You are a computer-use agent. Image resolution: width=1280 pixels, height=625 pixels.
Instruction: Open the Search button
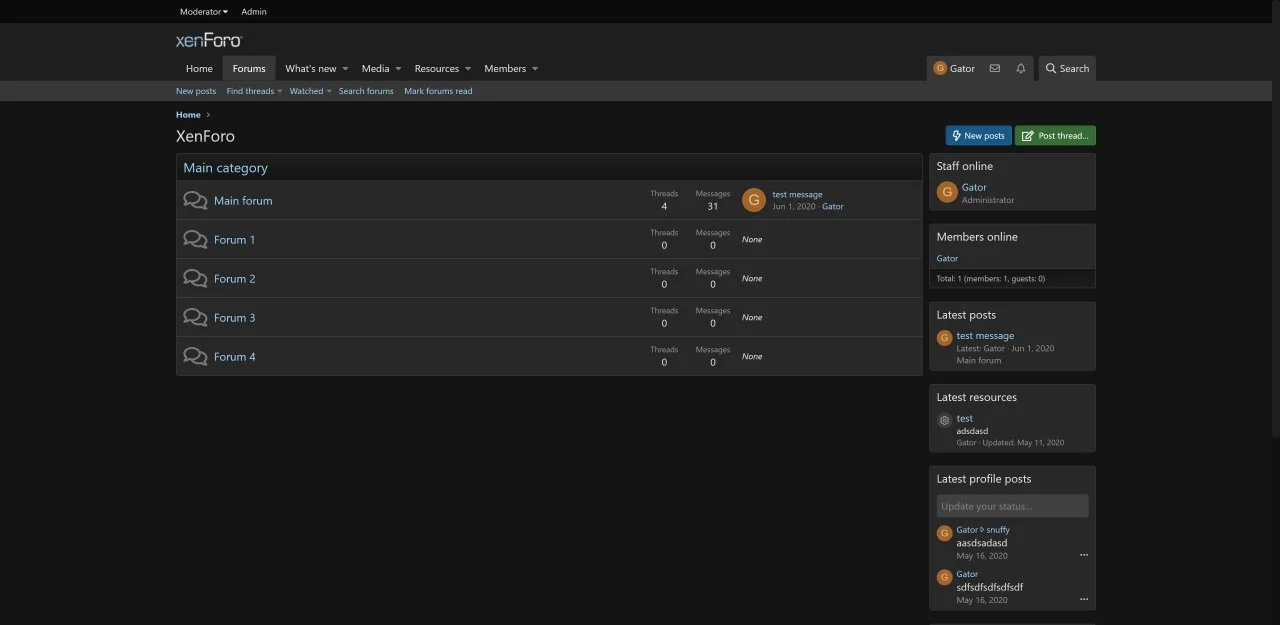[x=1067, y=69]
